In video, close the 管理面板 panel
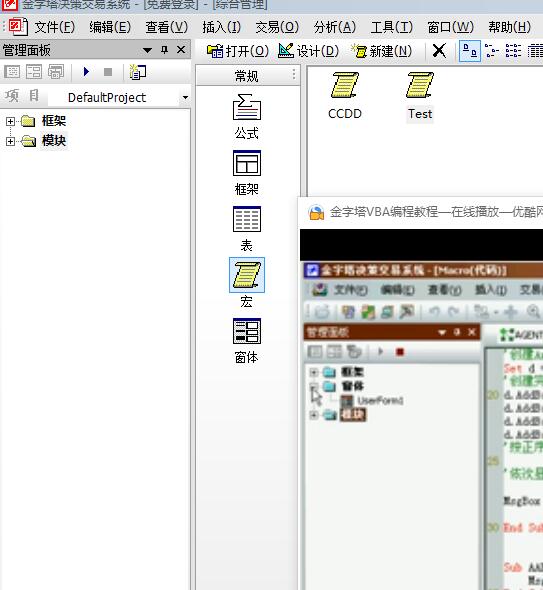Screen dimensions: 543x590 click(x=472, y=332)
